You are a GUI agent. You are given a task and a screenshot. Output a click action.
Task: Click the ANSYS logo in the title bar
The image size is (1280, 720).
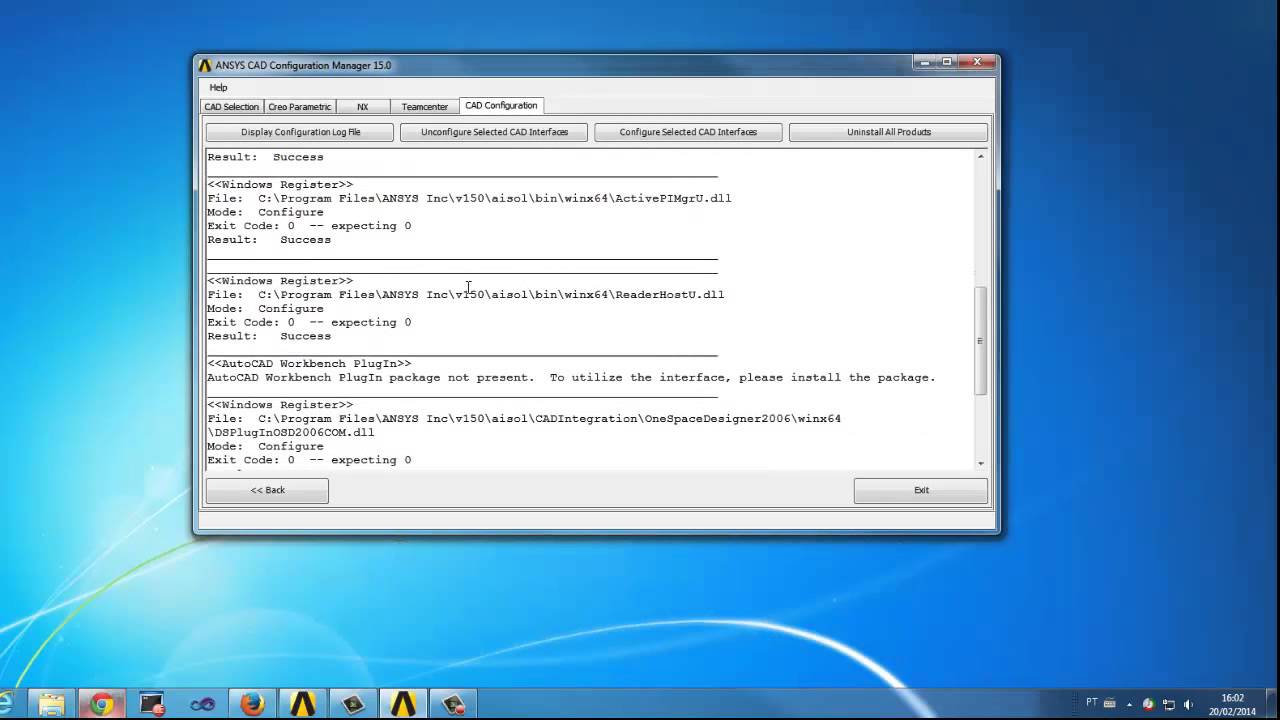pyautogui.click(x=205, y=66)
